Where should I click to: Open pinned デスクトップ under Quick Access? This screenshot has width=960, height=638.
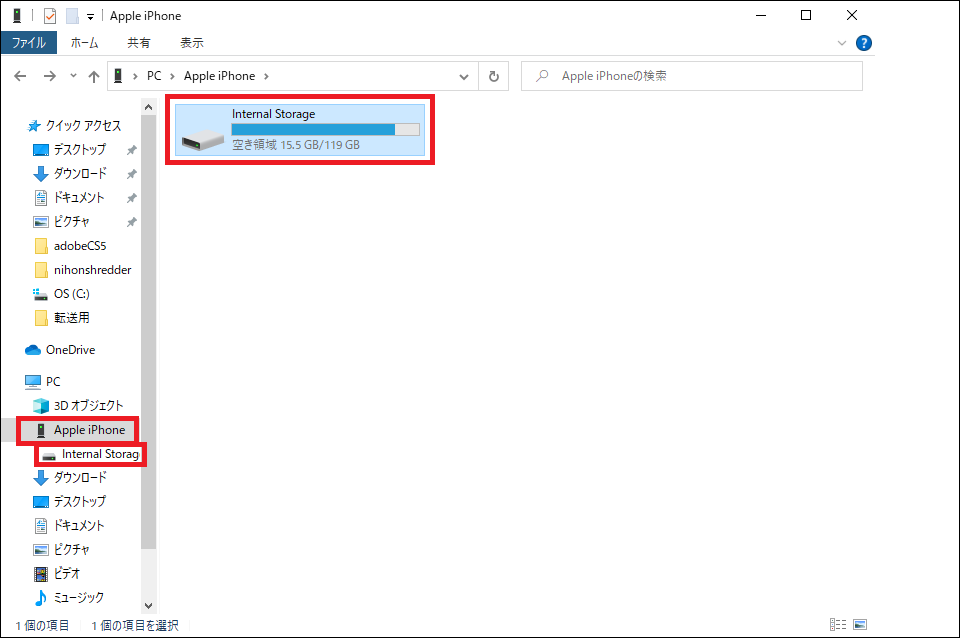(x=80, y=149)
